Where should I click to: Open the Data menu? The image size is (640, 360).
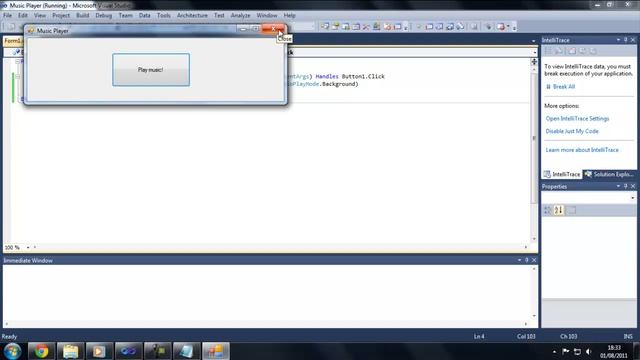[x=144, y=16]
